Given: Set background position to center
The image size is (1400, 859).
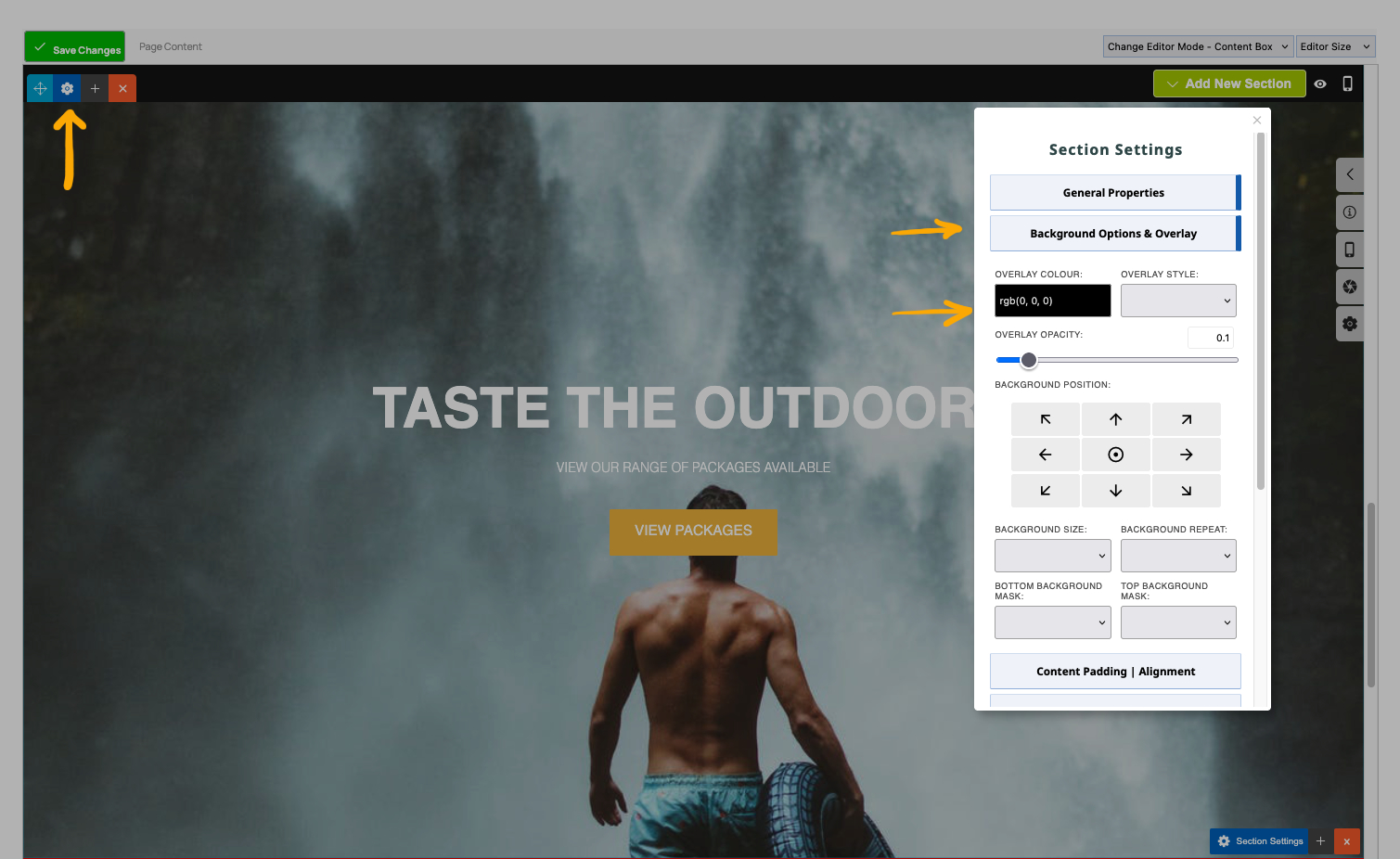Looking at the screenshot, I should [x=1115, y=455].
